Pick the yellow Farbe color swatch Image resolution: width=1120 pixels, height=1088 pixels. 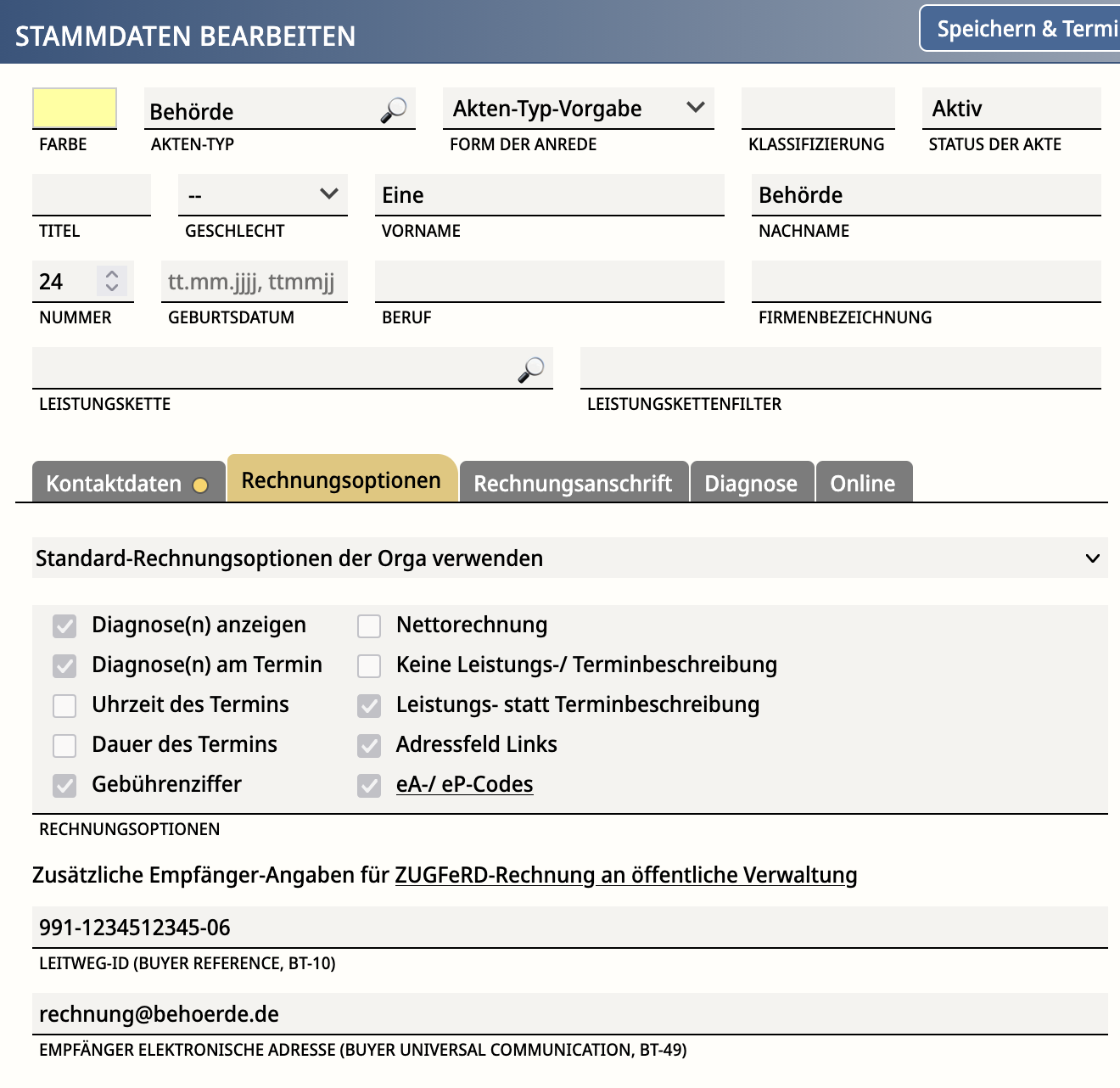75,109
